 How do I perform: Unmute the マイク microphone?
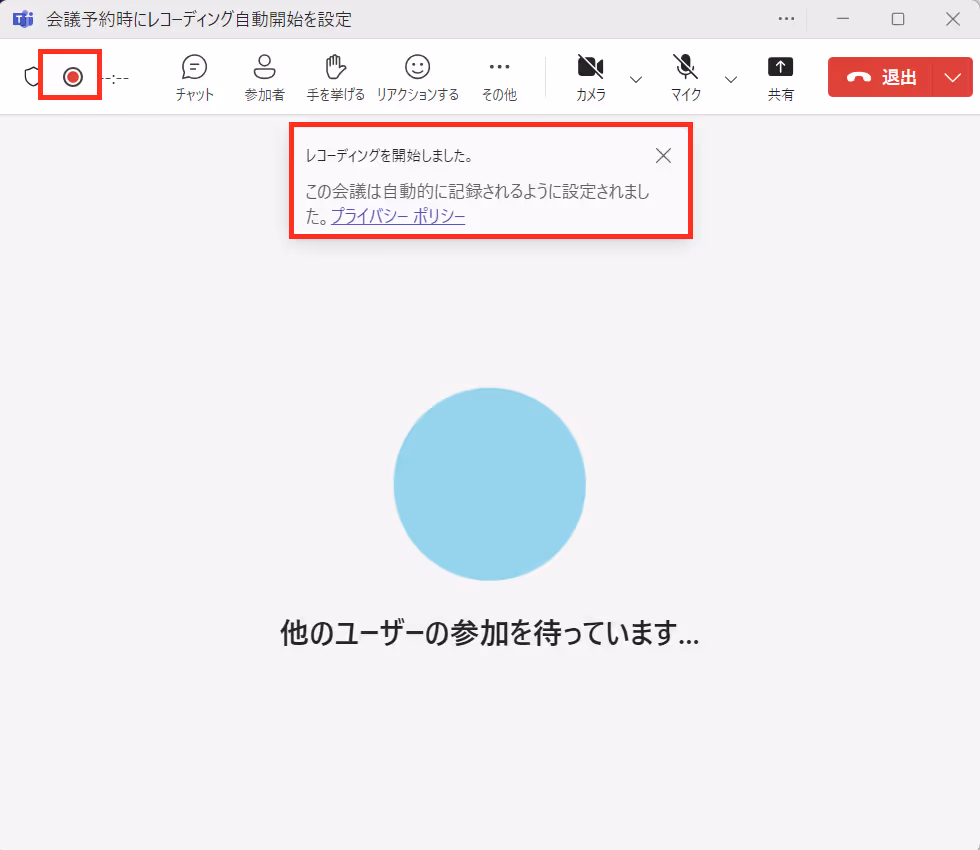686,78
